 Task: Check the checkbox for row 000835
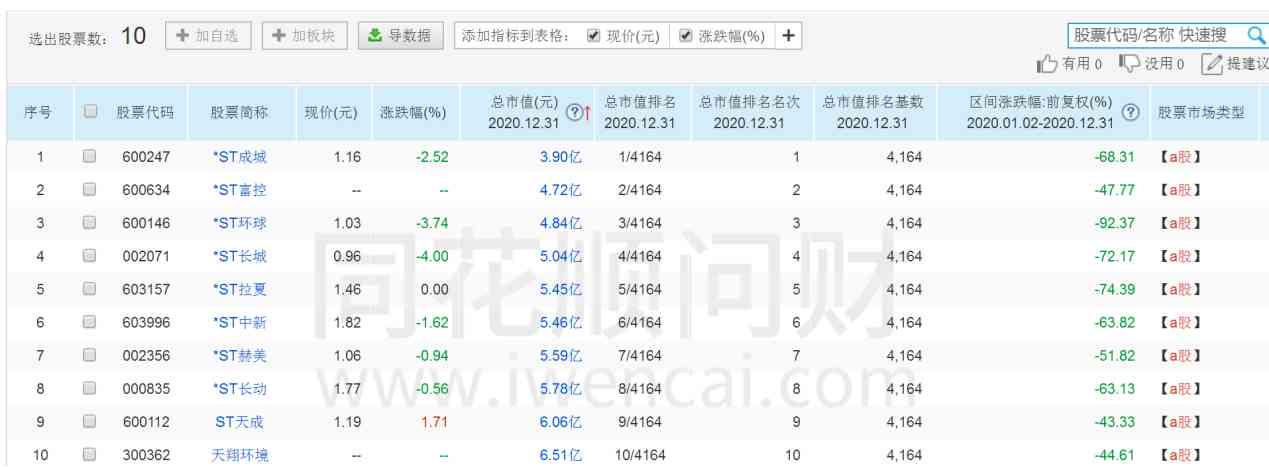[x=89, y=388]
